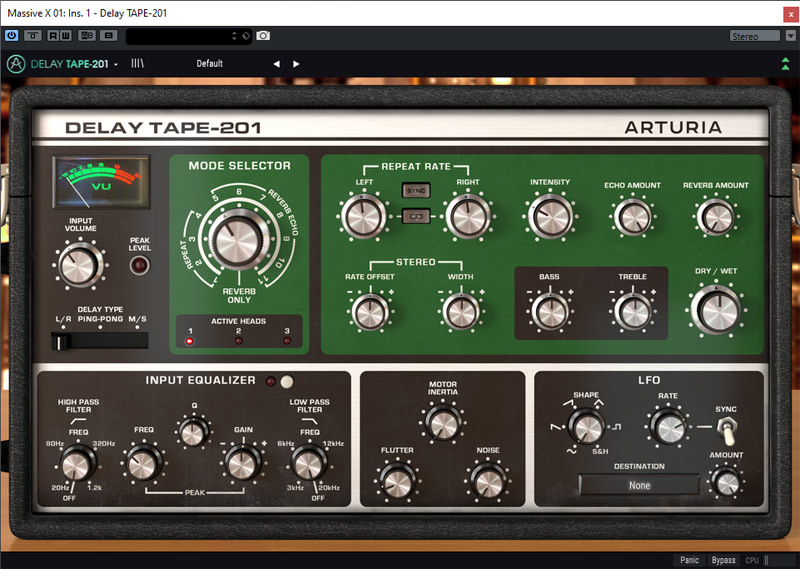The height and width of the screenshot is (569, 800).
Task: Go to the previous preset arrow
Action: 277,64
